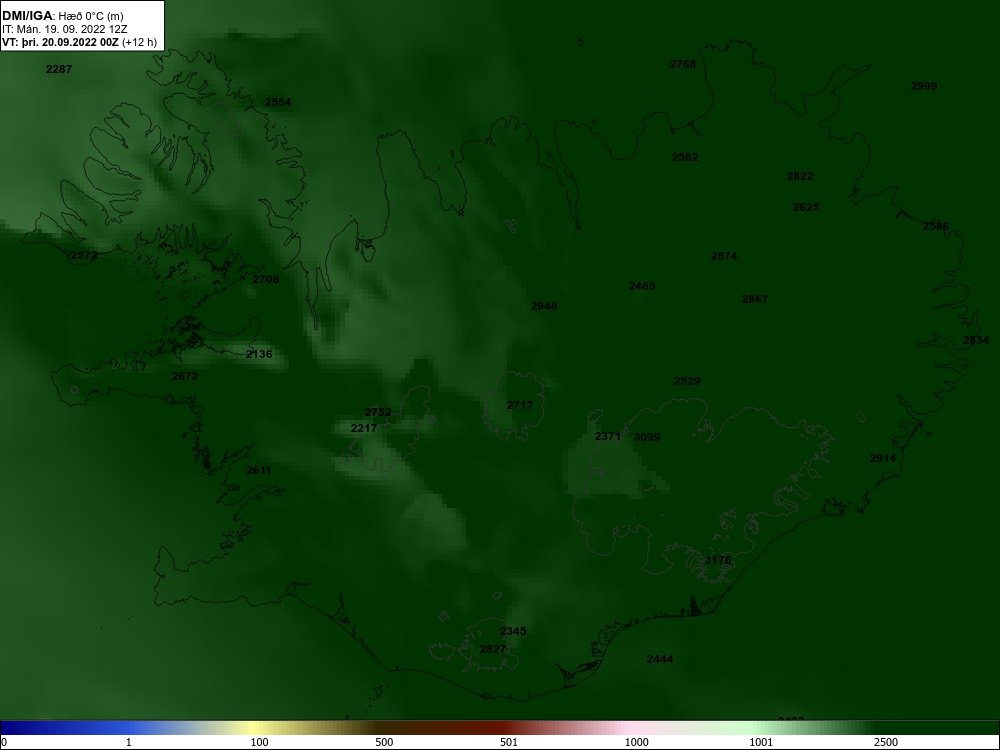This screenshot has width=1000, height=750.
Task: Click the 2717 value inside Hofsjökull outline
Action: tap(520, 405)
